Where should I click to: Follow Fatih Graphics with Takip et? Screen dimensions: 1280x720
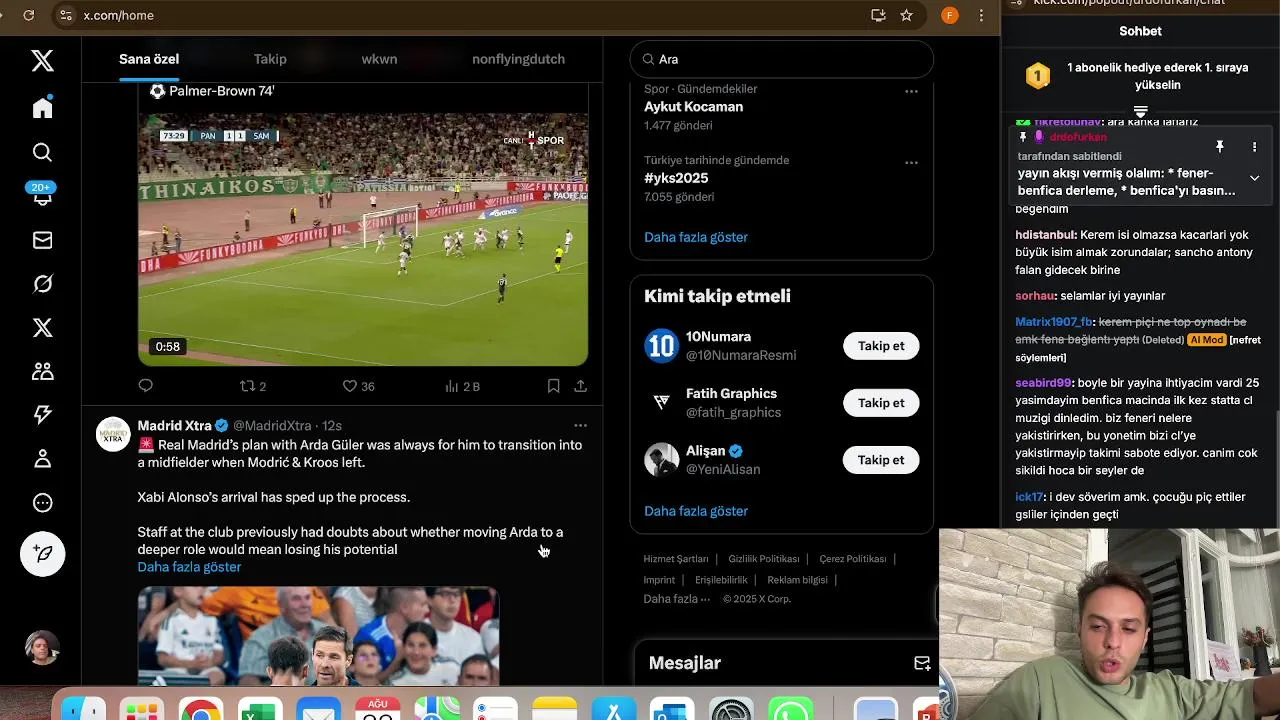pos(881,403)
